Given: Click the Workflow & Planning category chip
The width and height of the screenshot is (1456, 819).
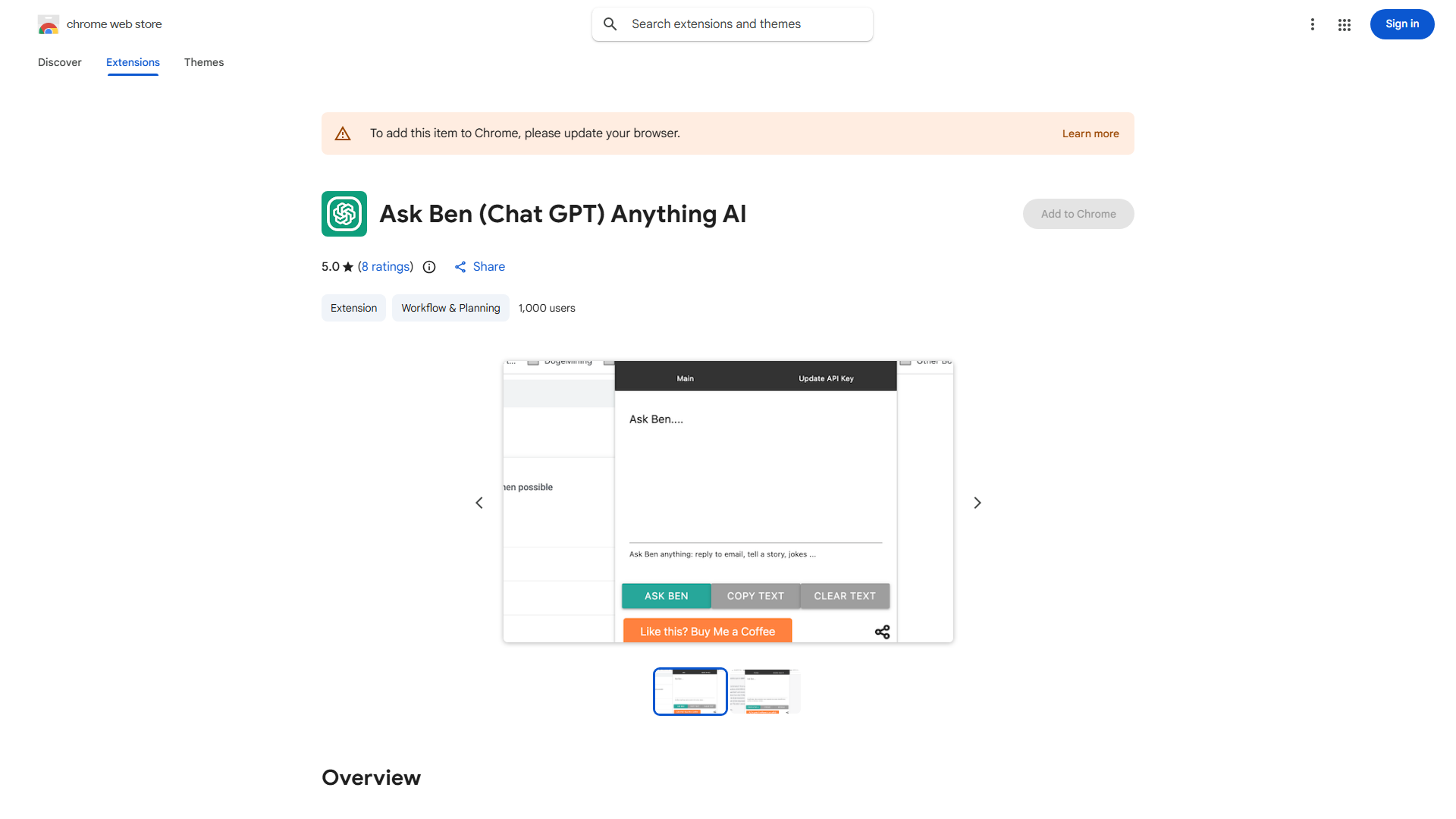Looking at the screenshot, I should (x=450, y=308).
